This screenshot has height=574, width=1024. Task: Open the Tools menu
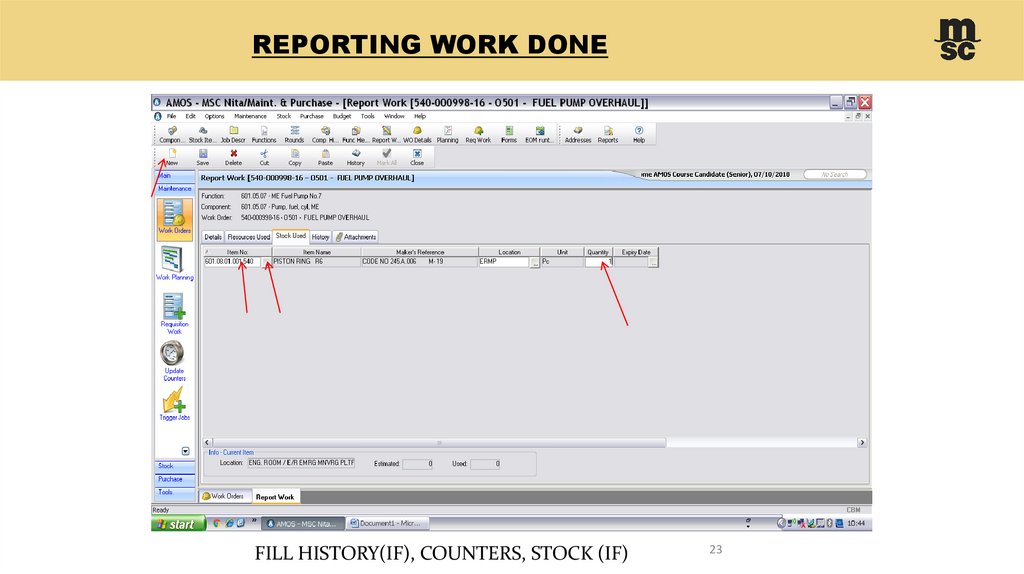[x=368, y=116]
